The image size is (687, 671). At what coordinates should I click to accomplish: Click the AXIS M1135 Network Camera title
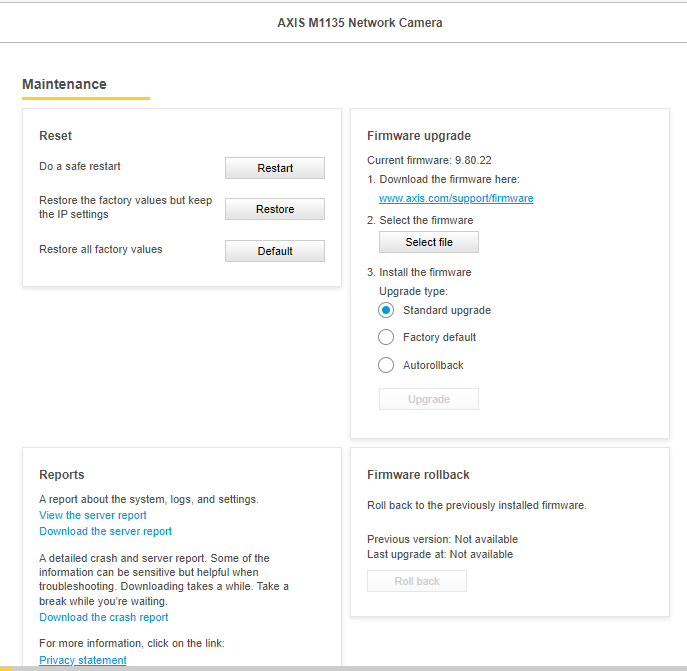click(359, 22)
